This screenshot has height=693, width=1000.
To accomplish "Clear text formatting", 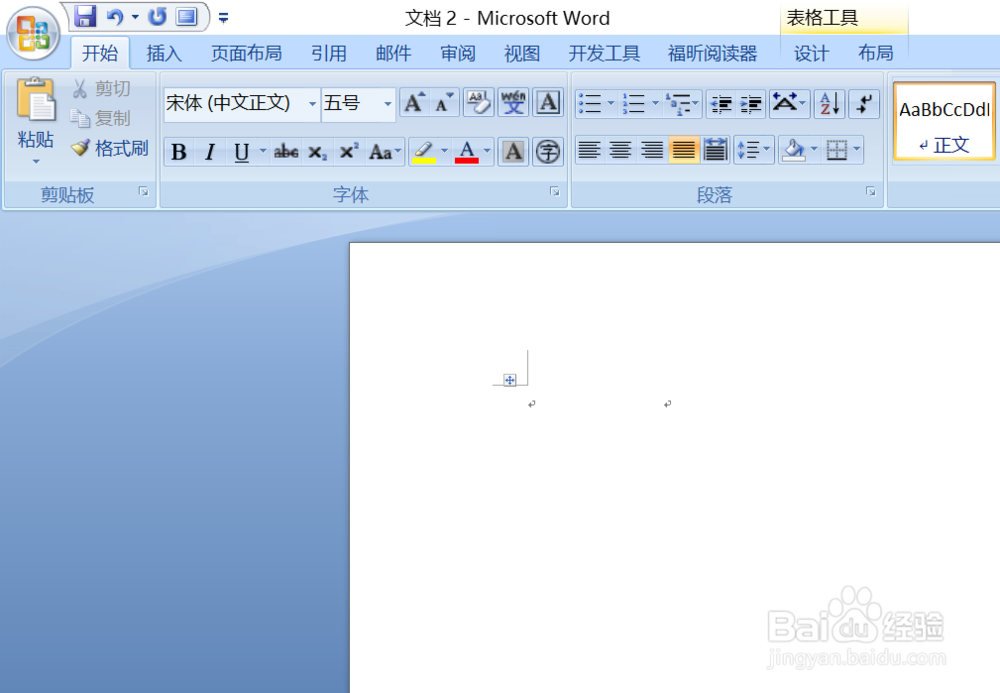I will click(x=478, y=103).
